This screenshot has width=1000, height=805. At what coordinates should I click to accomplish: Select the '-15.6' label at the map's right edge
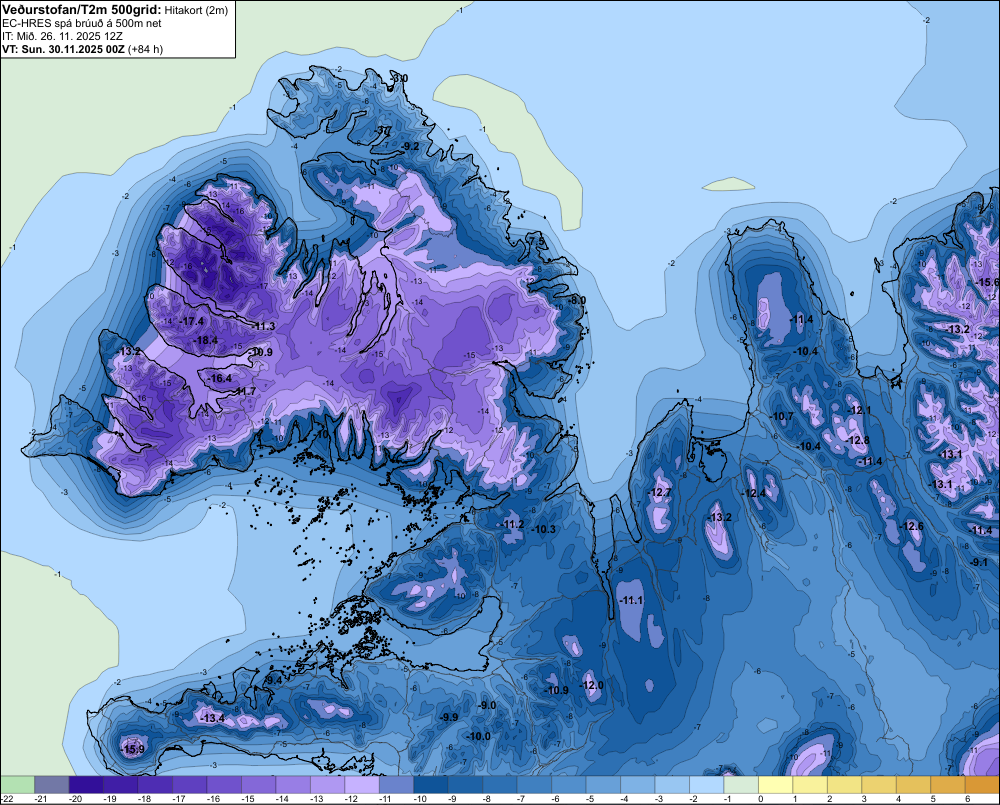tap(988, 283)
